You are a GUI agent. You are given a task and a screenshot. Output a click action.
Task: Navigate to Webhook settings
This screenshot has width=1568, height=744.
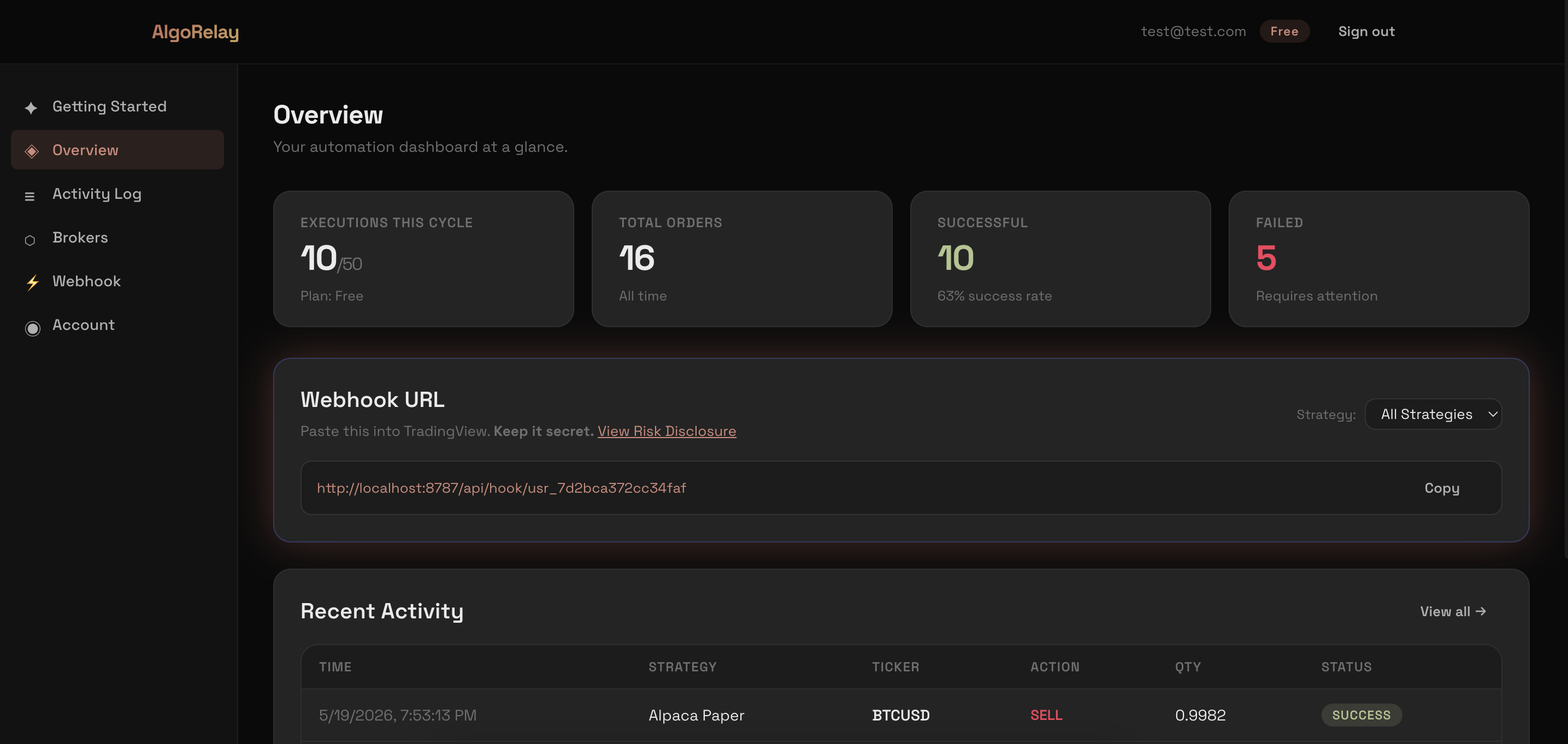click(x=117, y=281)
